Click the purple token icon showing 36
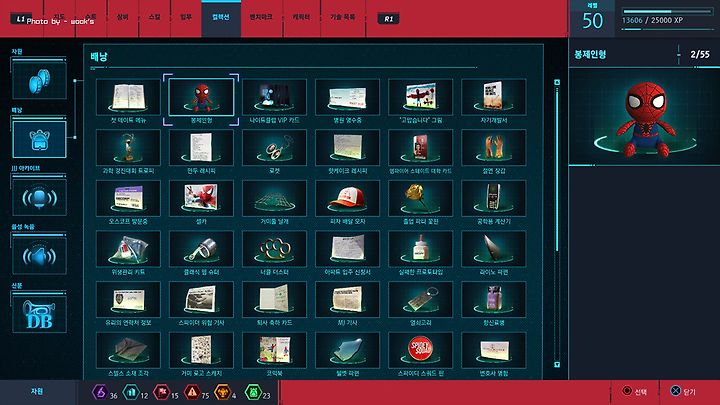 [100, 392]
